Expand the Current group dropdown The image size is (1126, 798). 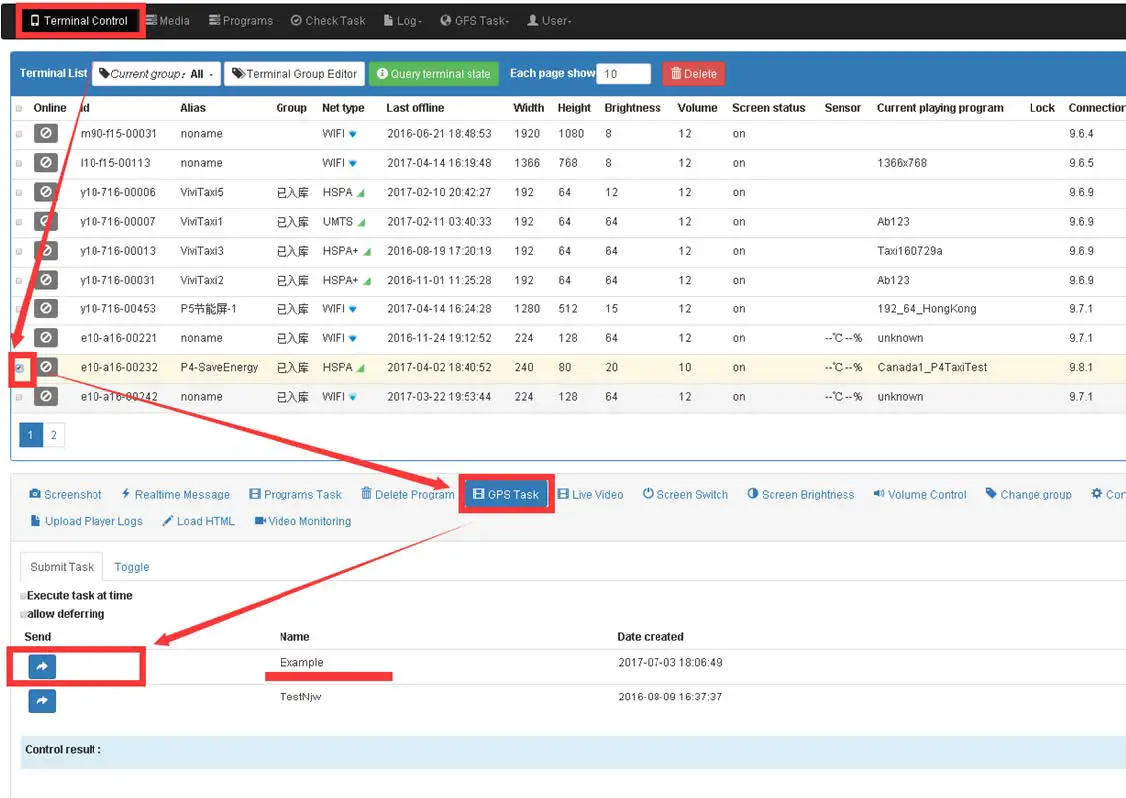157,74
